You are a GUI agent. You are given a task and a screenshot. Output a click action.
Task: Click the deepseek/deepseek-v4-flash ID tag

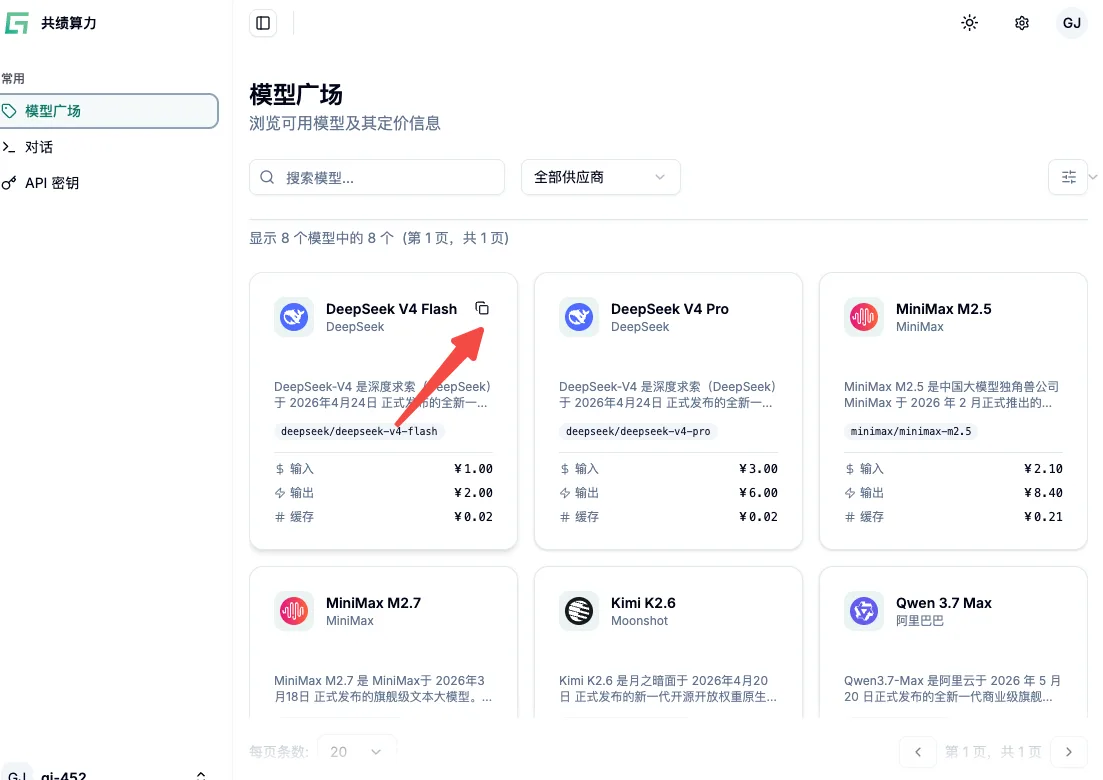[x=359, y=431]
